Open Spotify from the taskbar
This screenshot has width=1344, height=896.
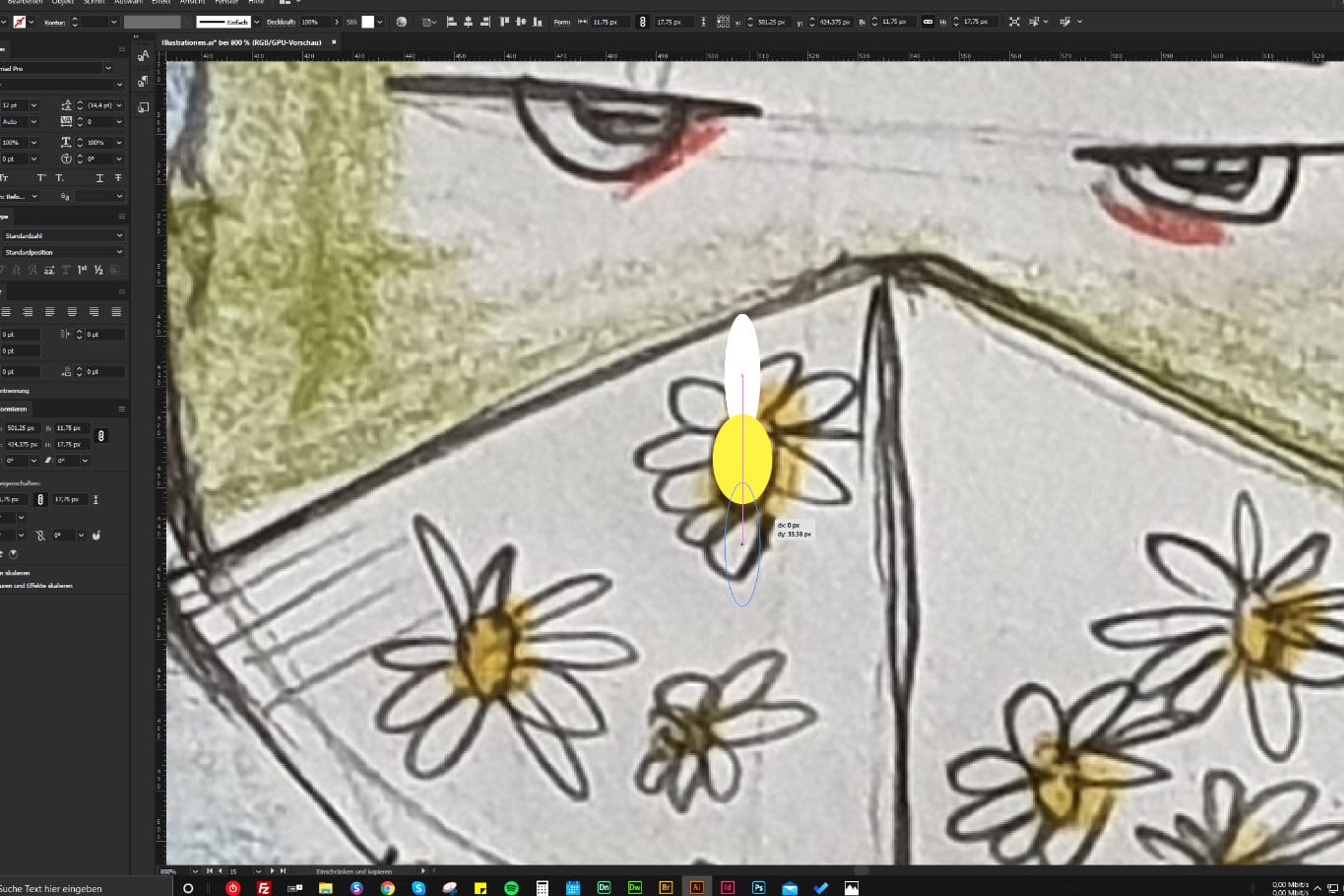pos(511,887)
